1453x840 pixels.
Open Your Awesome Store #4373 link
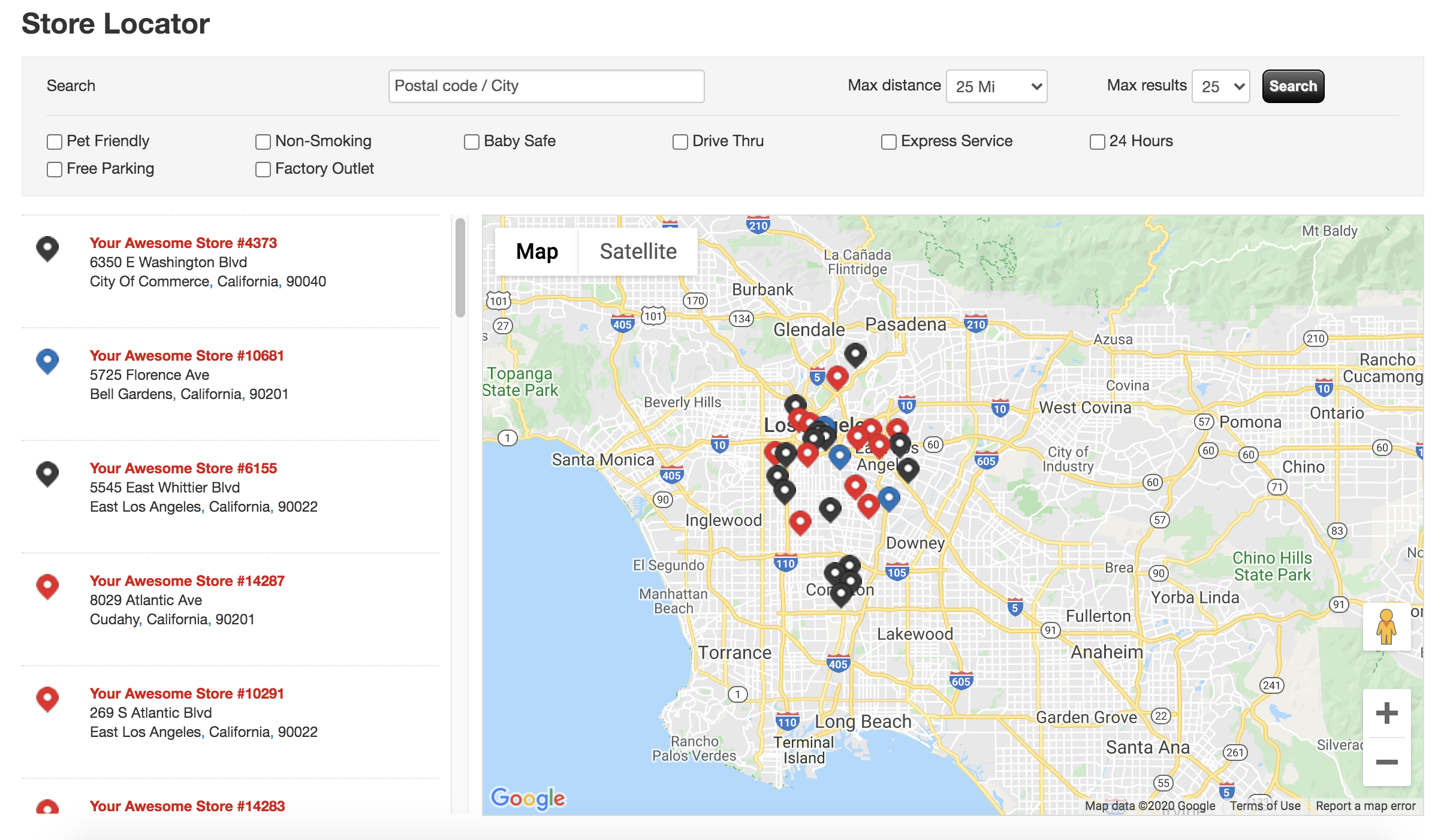point(183,243)
